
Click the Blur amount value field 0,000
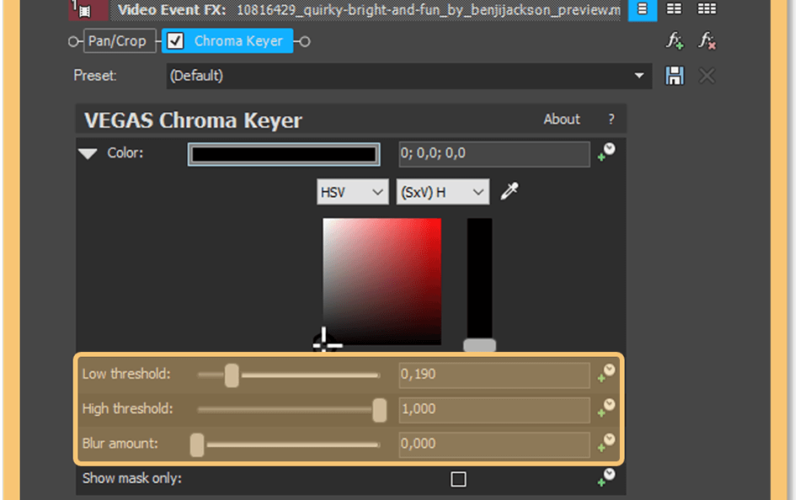[494, 444]
